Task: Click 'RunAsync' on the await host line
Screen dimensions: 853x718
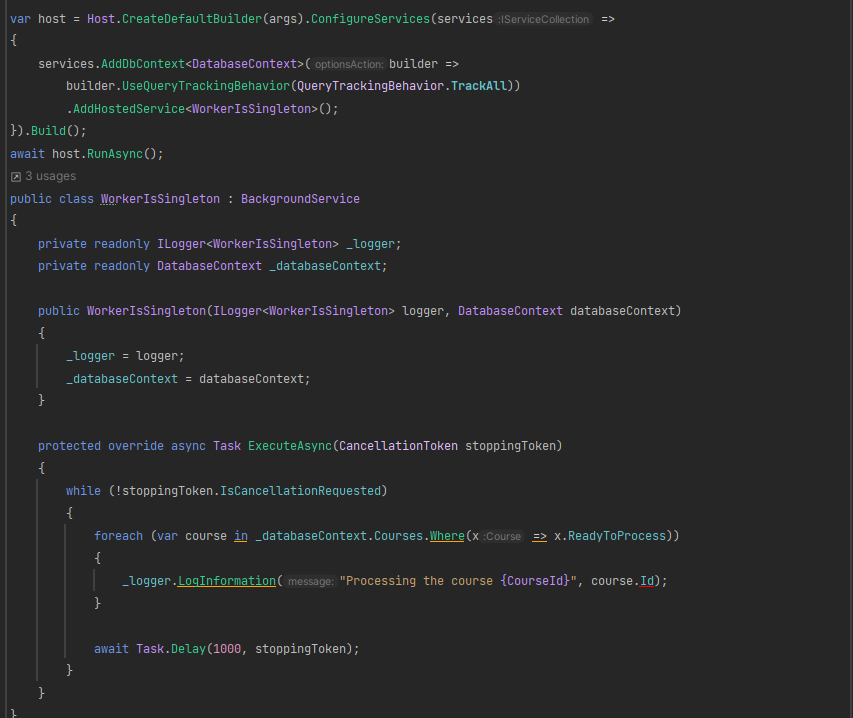Action: (x=115, y=154)
